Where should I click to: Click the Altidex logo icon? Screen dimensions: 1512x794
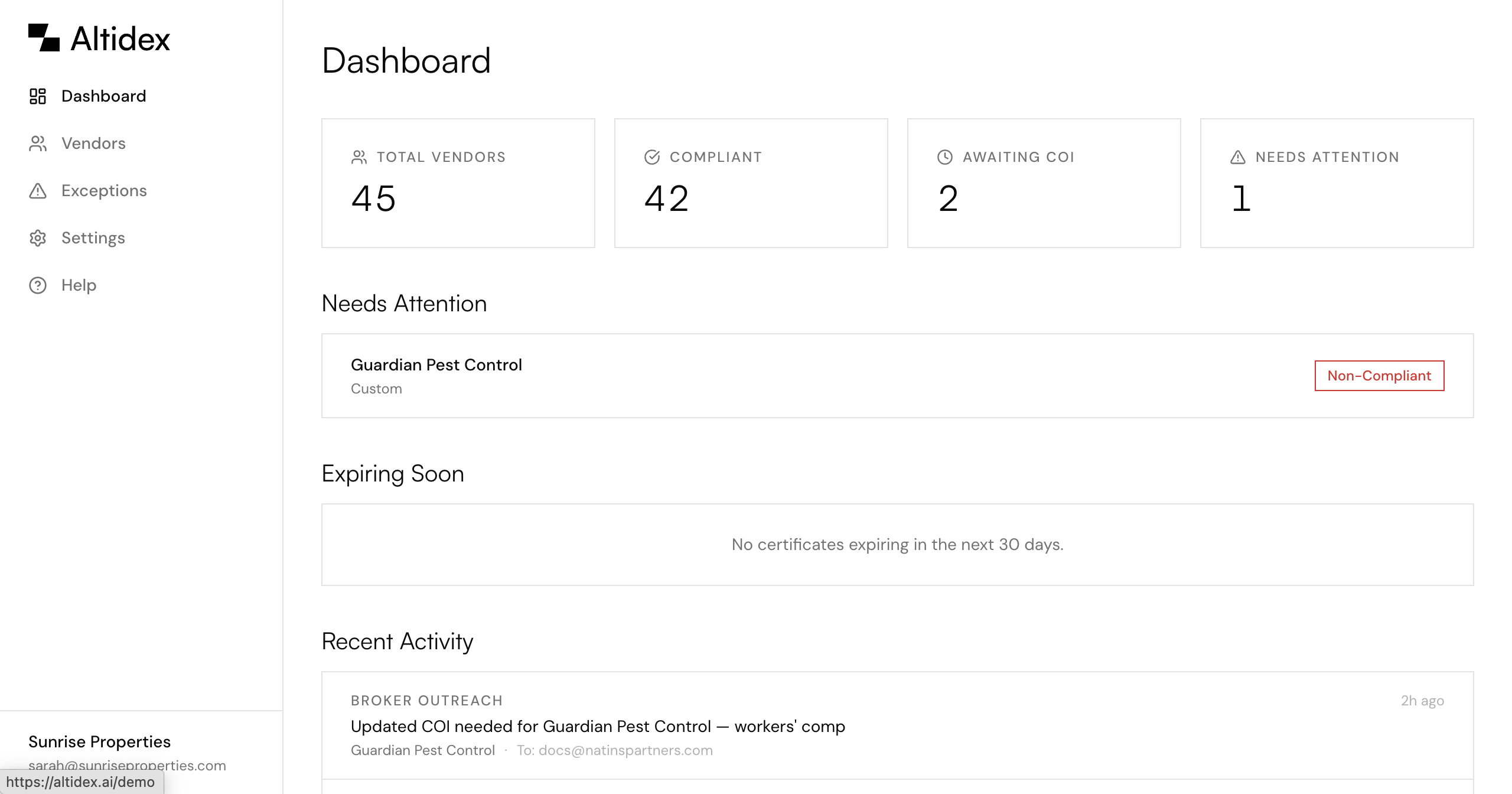pos(44,38)
